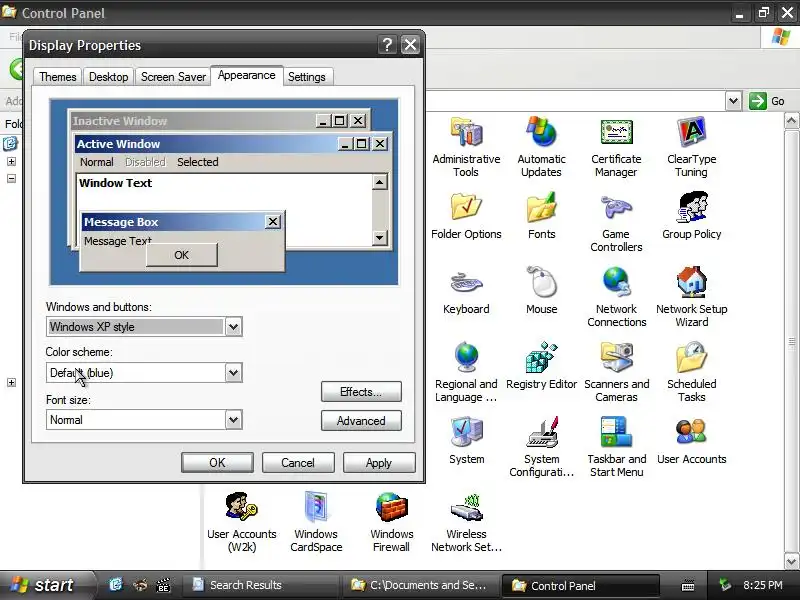
Task: Launch Internet Explorer from Quick Launch
Action: pos(116,585)
